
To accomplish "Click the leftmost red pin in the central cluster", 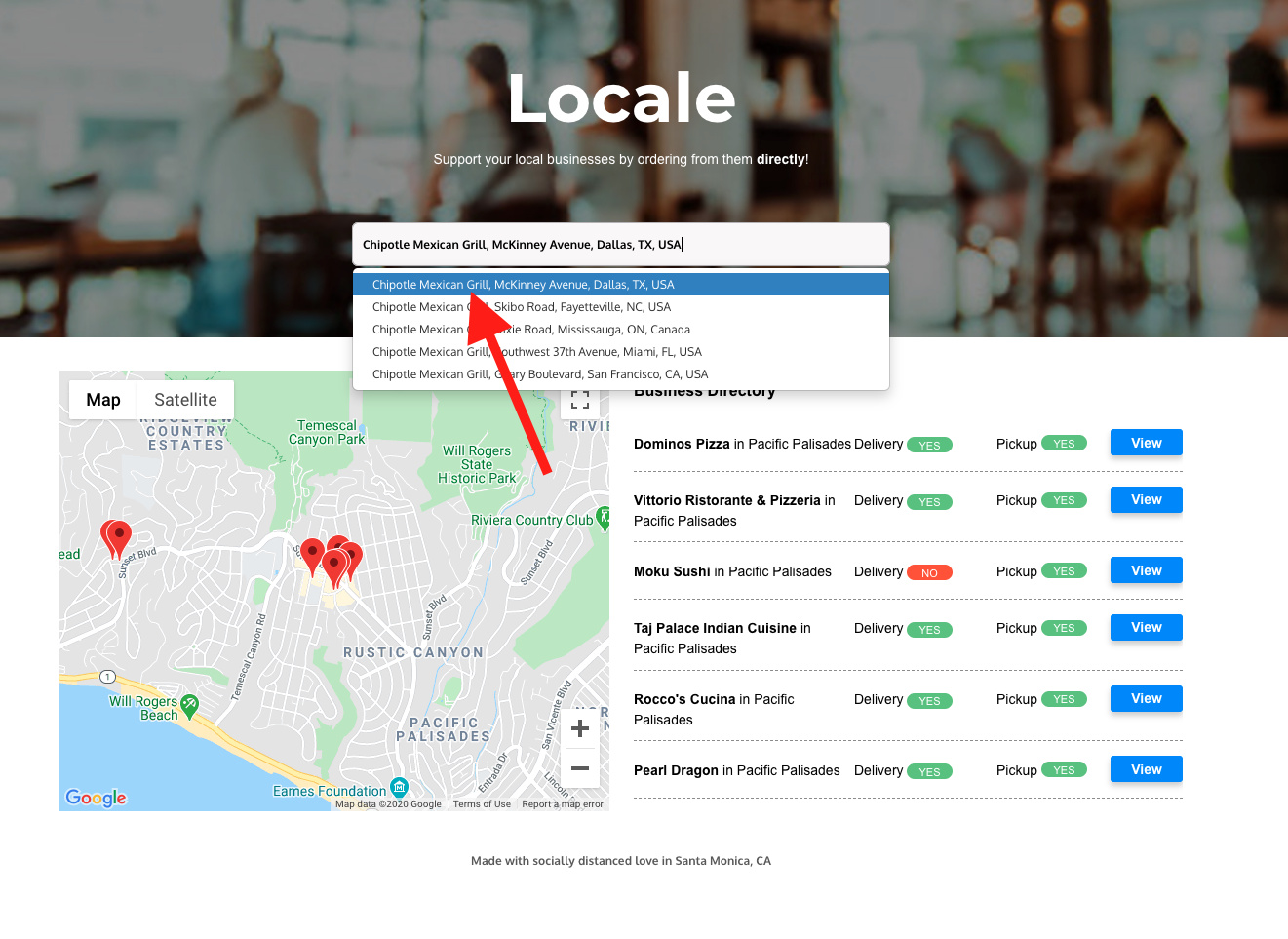I will click(312, 557).
